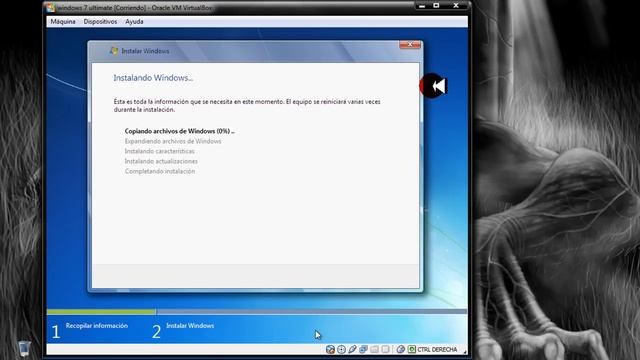Viewport: 640px width, 360px height.
Task: Click the mouse integration status icon
Action: [401, 349]
